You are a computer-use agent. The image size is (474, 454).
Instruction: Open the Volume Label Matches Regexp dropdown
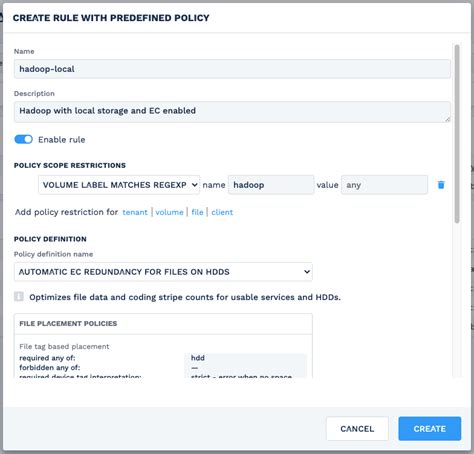[x=119, y=185]
